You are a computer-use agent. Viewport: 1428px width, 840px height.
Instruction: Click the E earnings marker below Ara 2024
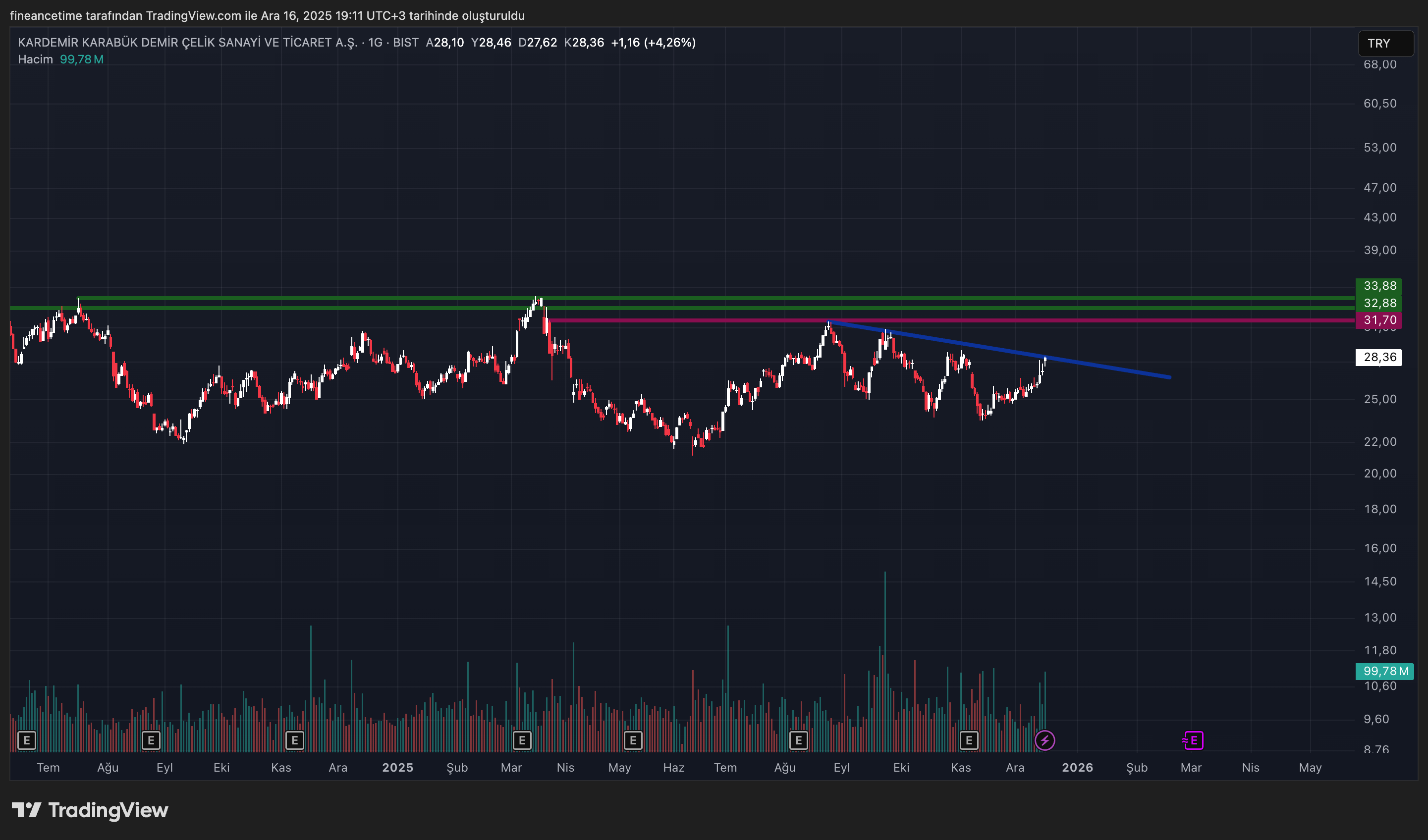(295, 740)
